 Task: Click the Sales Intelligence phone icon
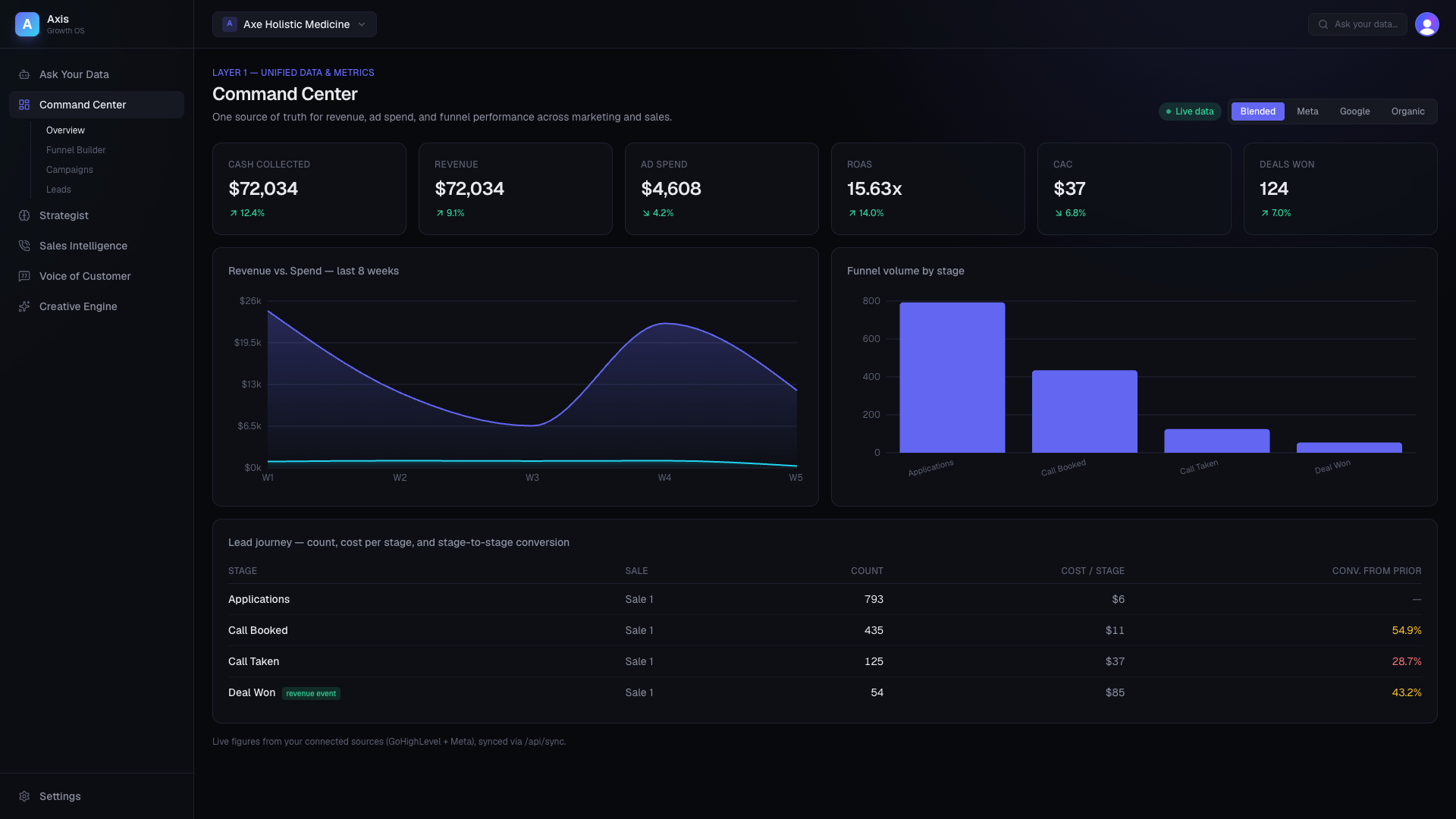(x=24, y=246)
